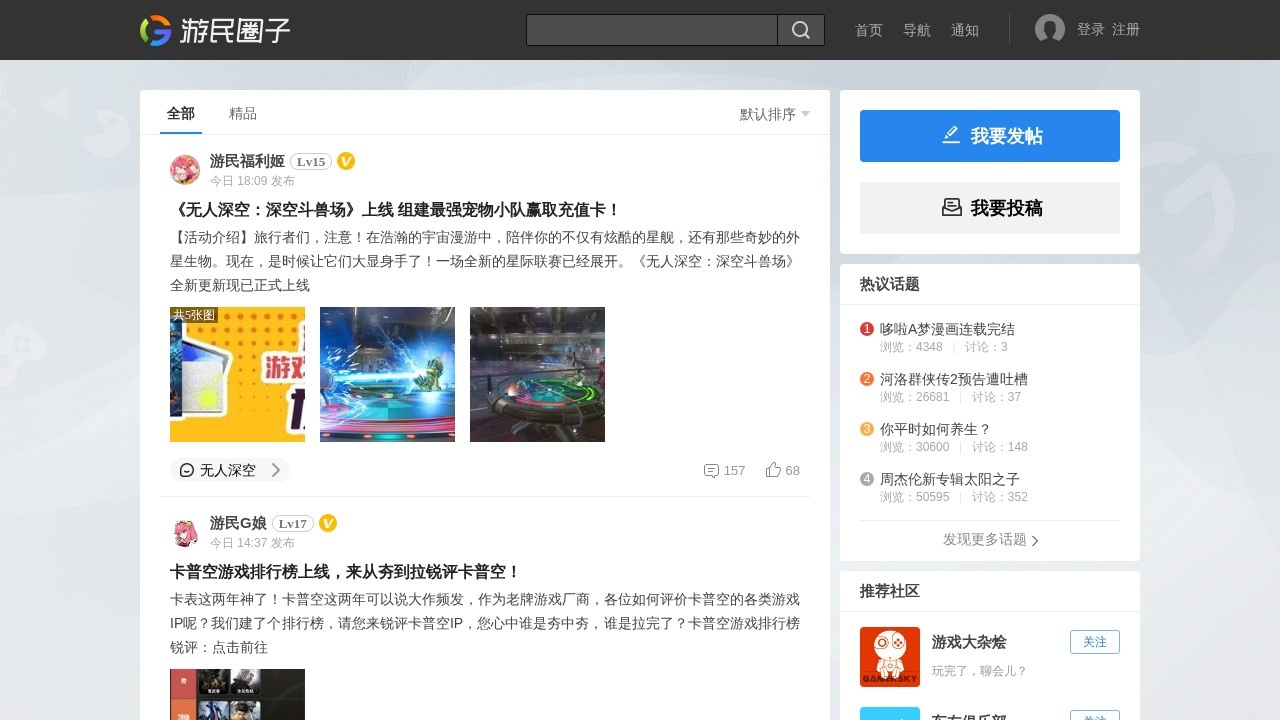Open 导航 in header

pyautogui.click(x=917, y=30)
